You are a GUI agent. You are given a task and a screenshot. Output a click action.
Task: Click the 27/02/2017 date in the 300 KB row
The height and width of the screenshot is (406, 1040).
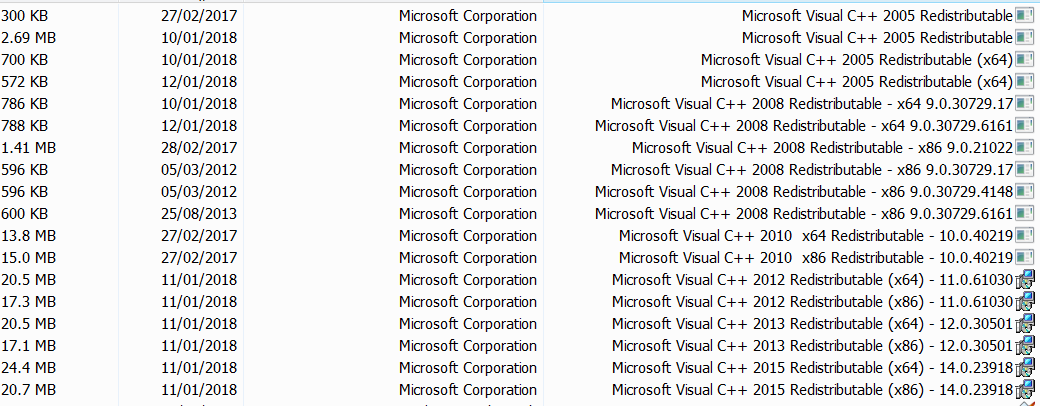(199, 16)
